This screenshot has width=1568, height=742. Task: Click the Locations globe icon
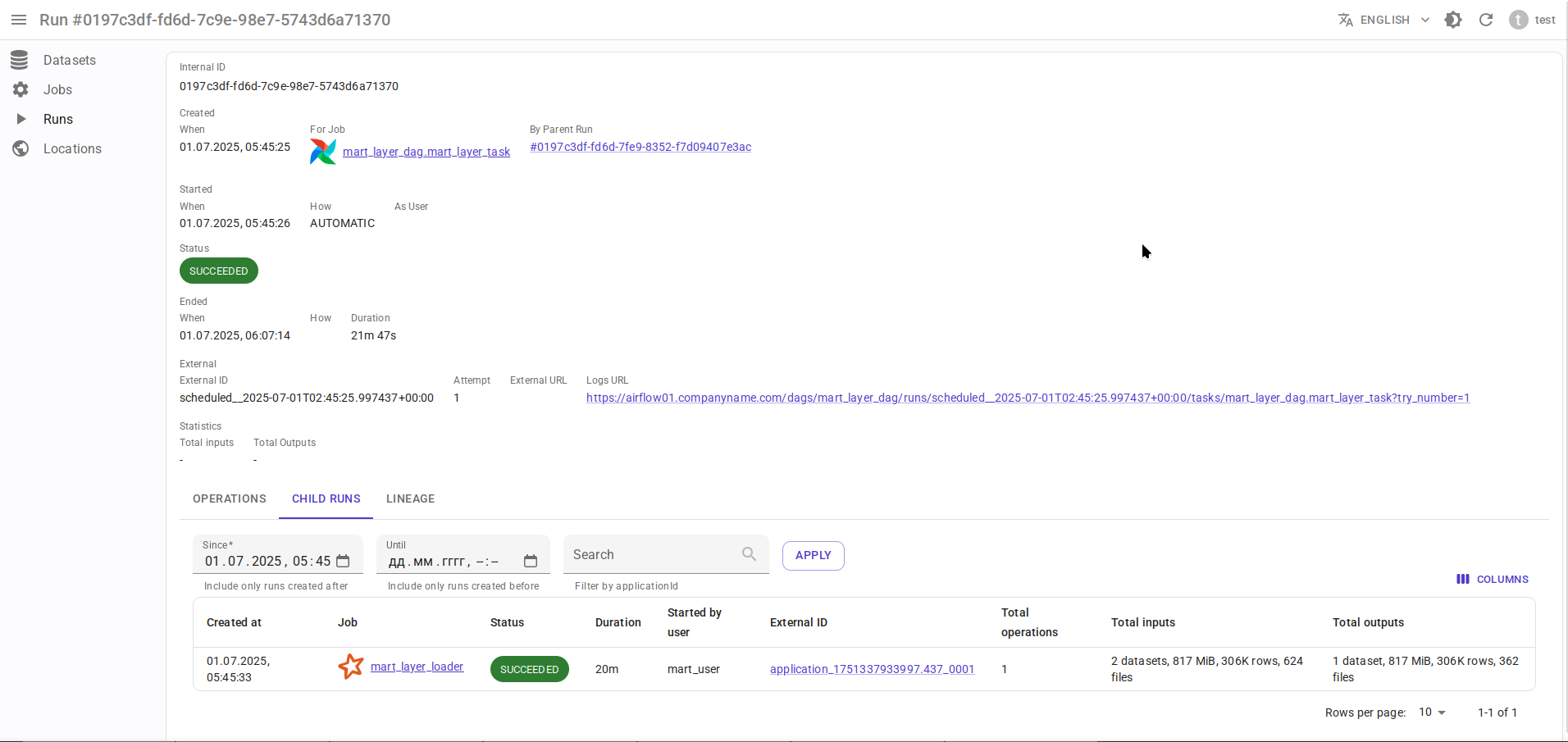21,148
